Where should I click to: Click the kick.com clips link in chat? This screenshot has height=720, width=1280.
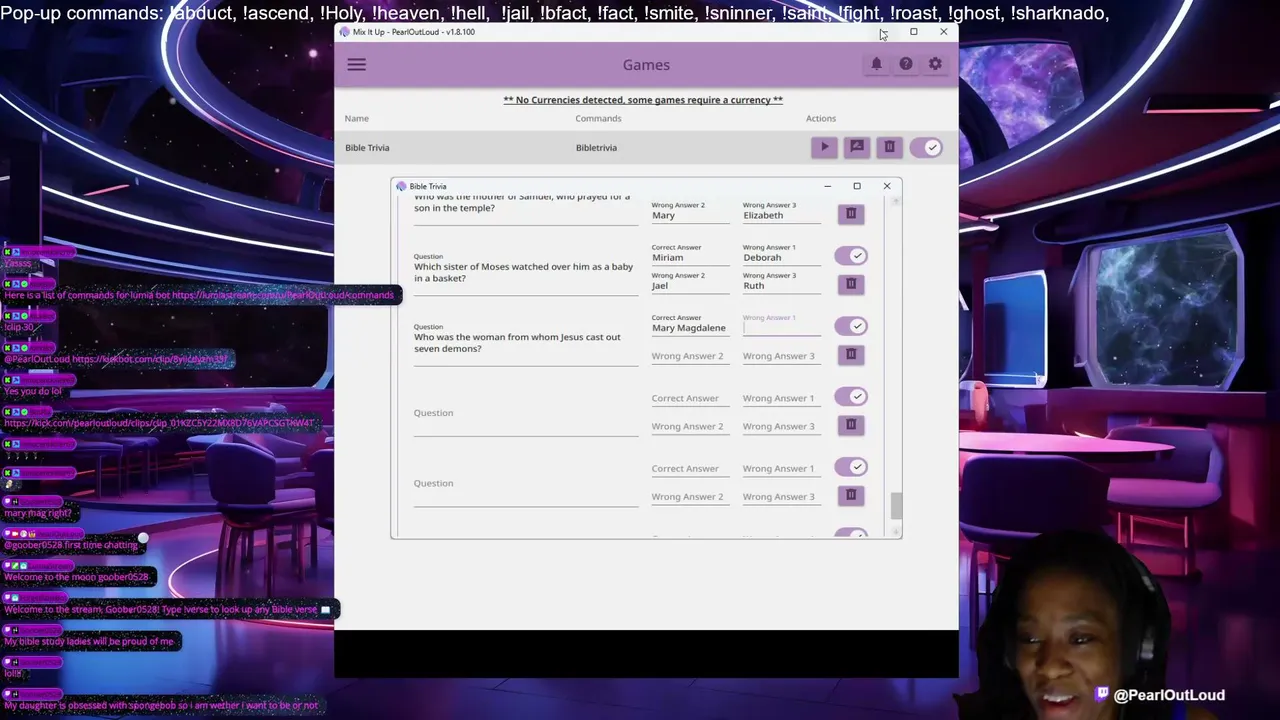pyautogui.click(x=159, y=423)
